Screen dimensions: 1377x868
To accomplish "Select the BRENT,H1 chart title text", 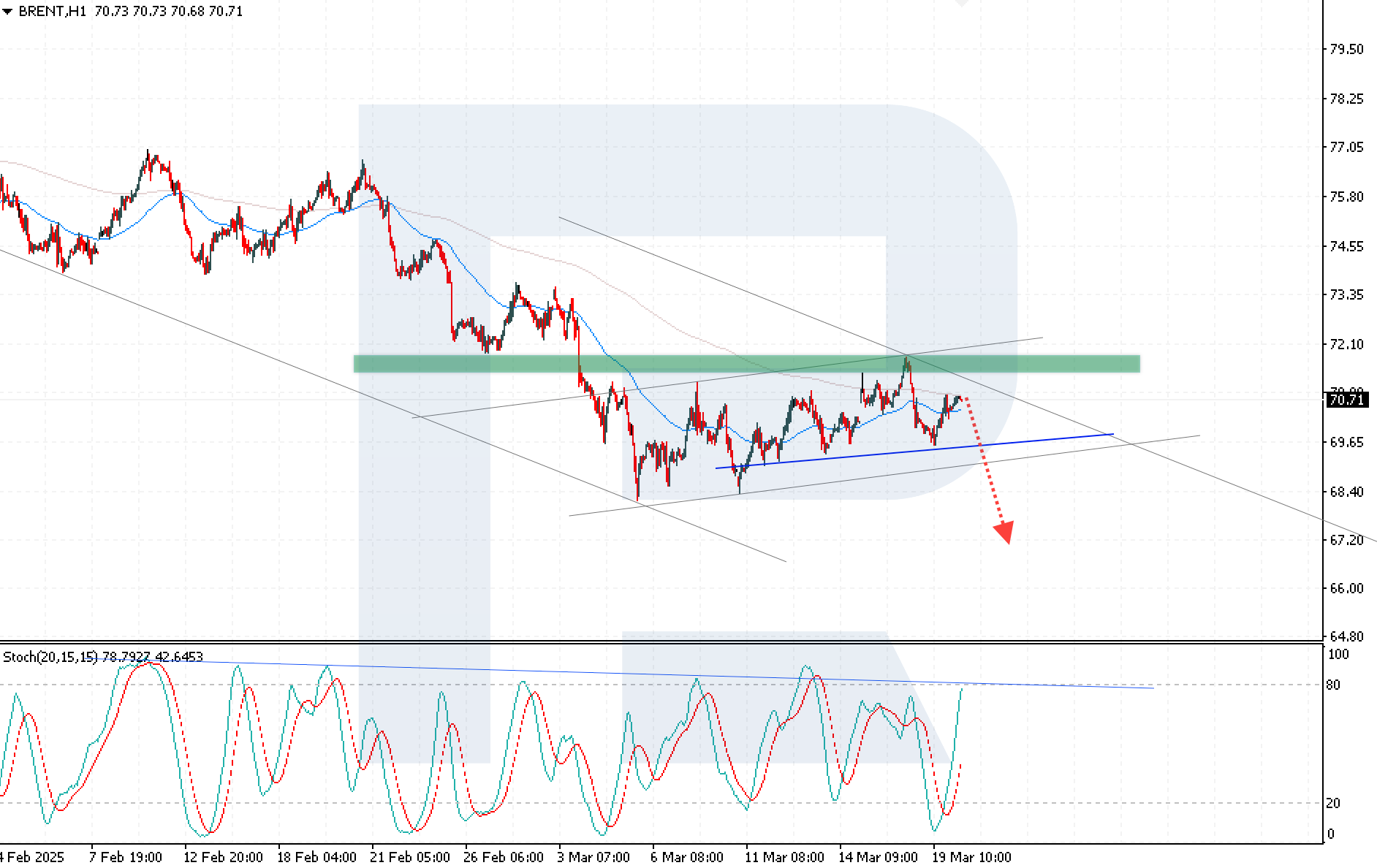I will click(53, 12).
